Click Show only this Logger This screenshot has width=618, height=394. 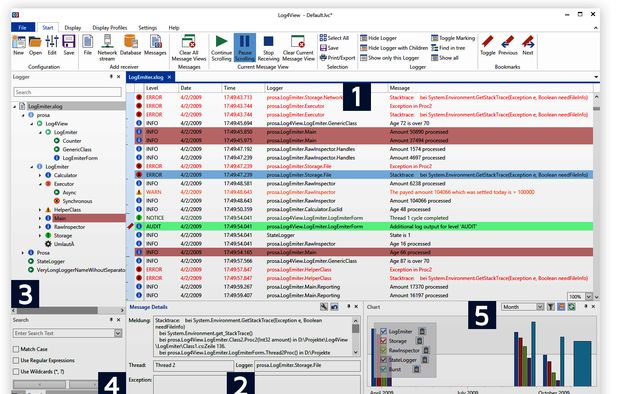tap(389, 58)
